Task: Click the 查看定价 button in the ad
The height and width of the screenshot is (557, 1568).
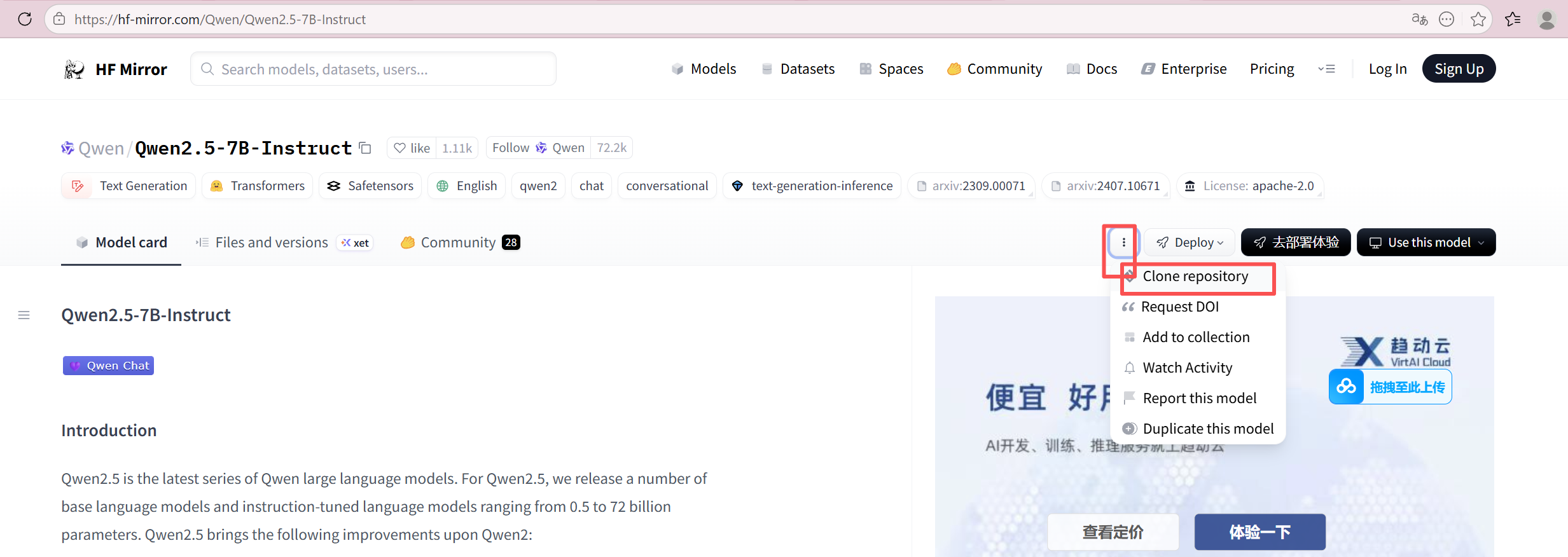Action: click(1113, 532)
